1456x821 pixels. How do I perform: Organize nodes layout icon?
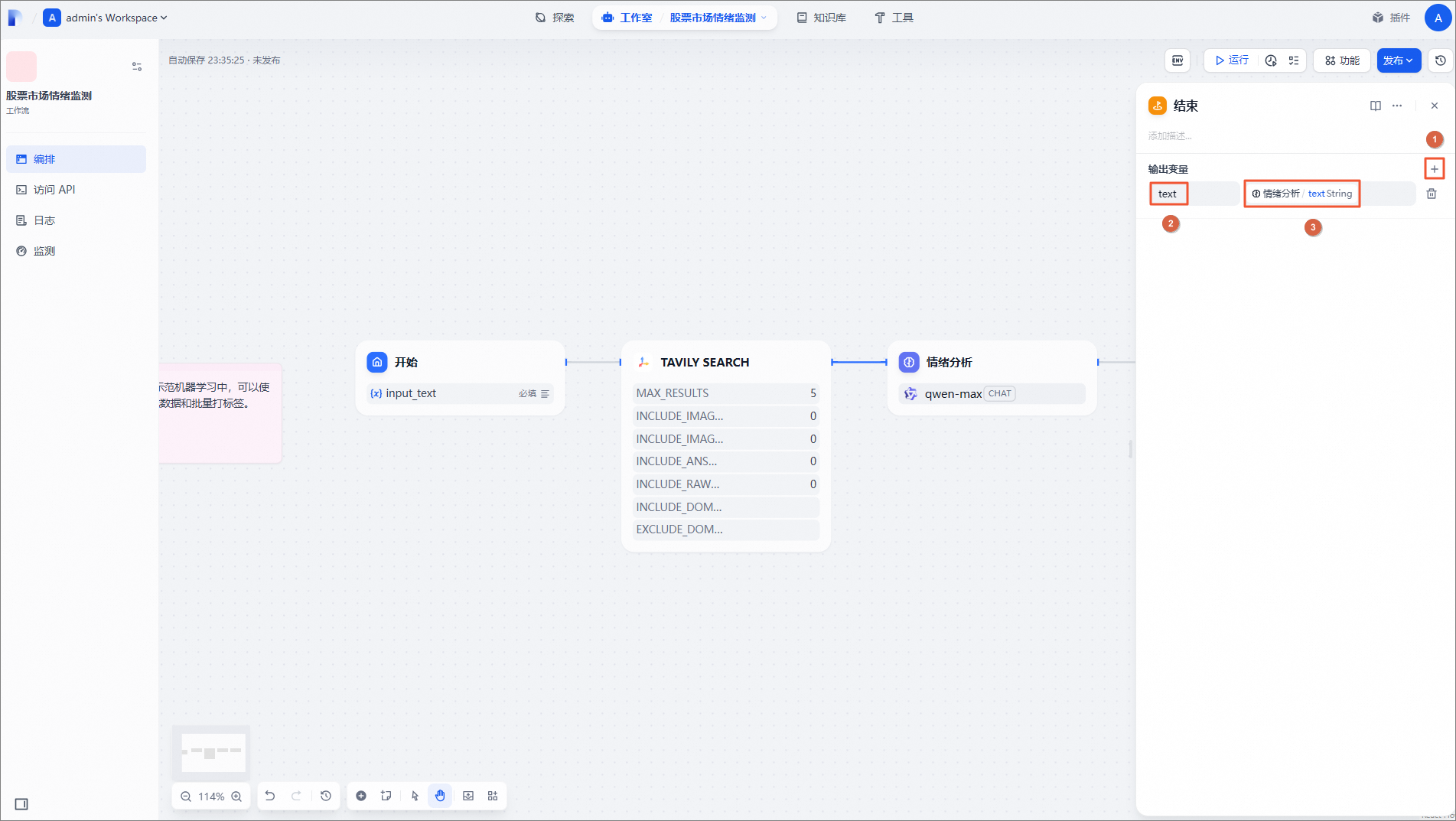(x=493, y=796)
